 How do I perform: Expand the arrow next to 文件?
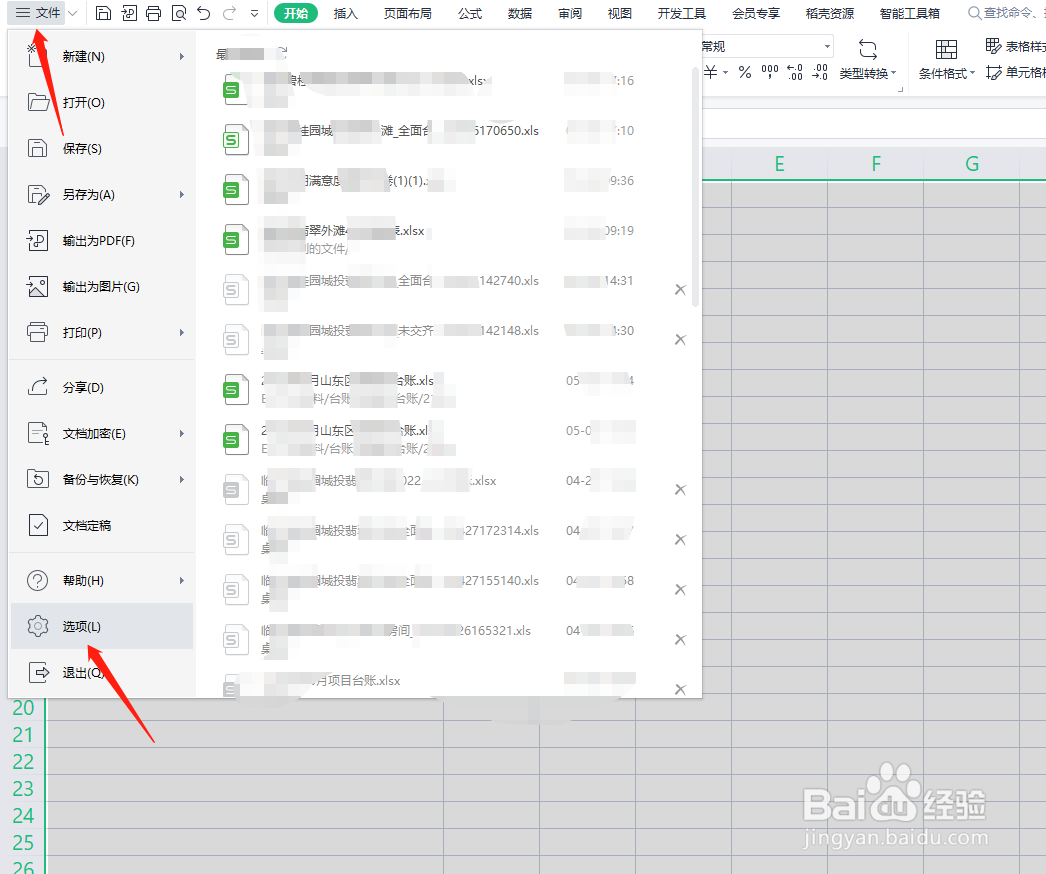point(73,13)
